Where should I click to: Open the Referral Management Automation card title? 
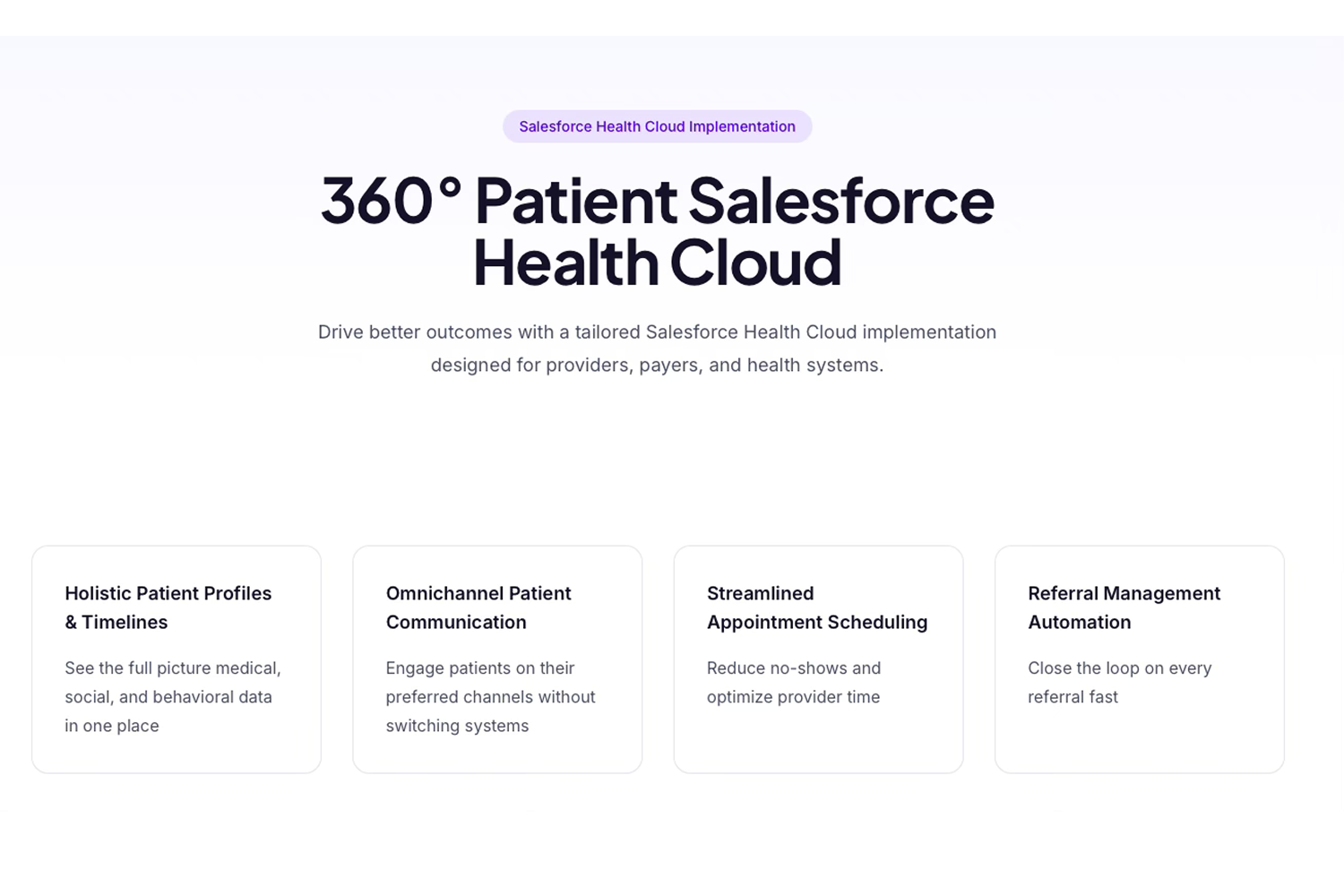[1124, 607]
